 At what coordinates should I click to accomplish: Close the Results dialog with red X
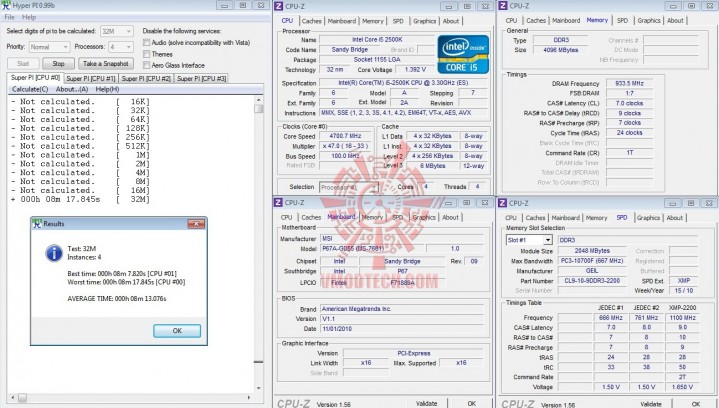[x=196, y=224]
